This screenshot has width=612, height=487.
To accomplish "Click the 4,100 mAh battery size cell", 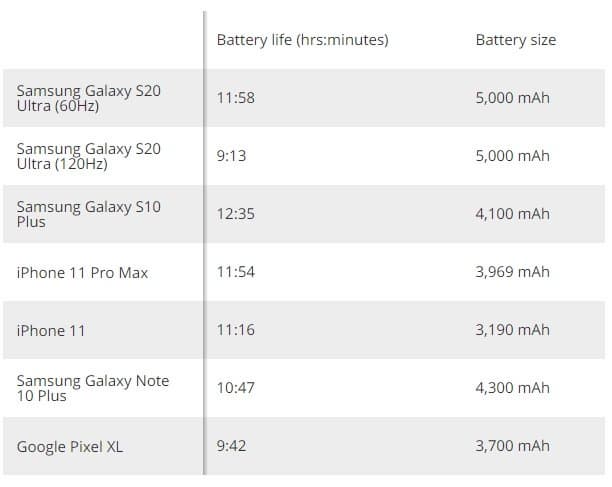I will [512, 214].
